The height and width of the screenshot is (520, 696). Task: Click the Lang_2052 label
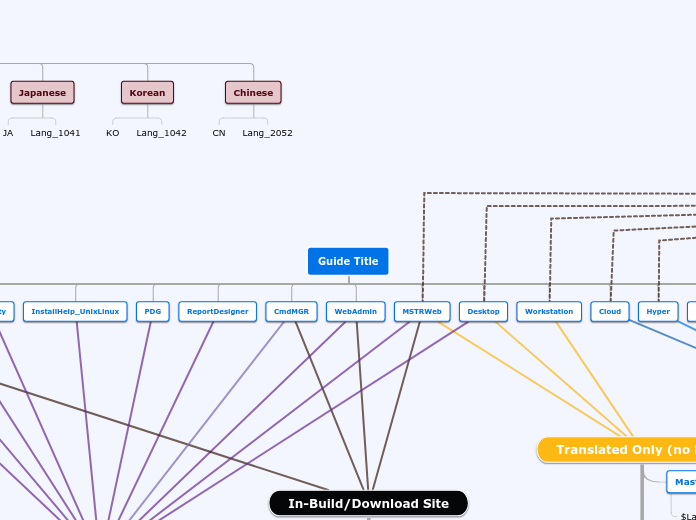[267, 133]
